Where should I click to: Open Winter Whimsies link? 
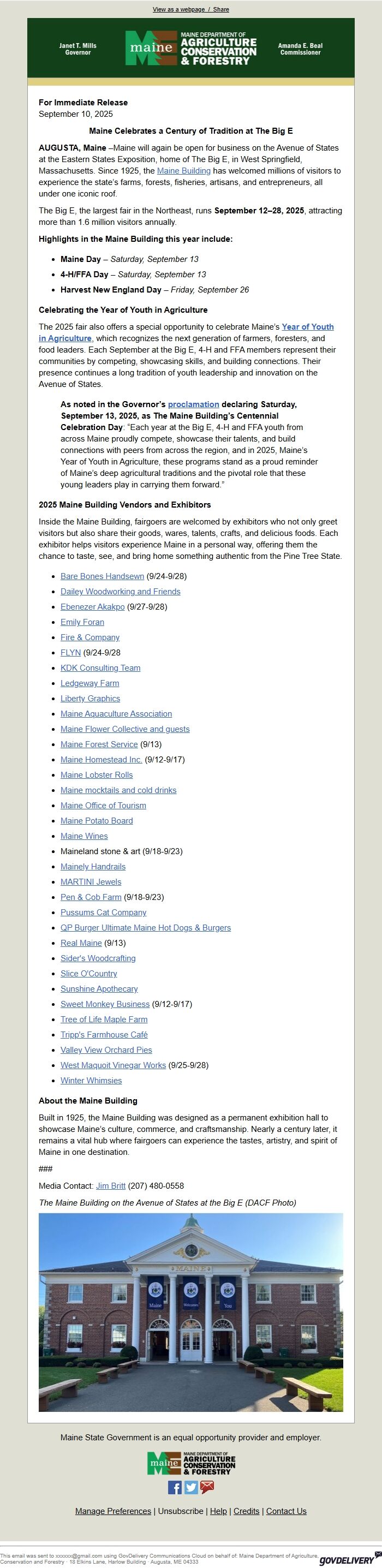(91, 1080)
